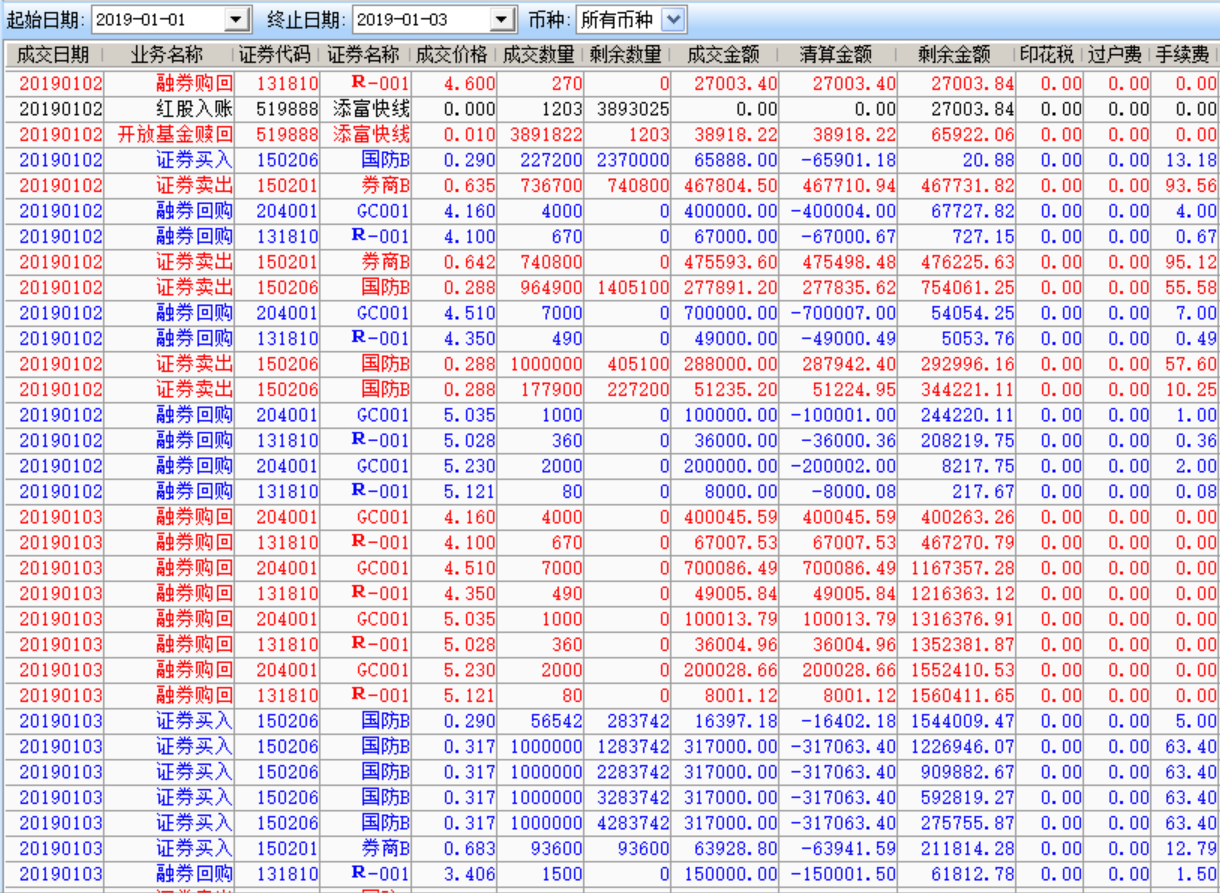Click the fee cell 13.18
This screenshot has height=893, width=1220.
(x=1186, y=160)
